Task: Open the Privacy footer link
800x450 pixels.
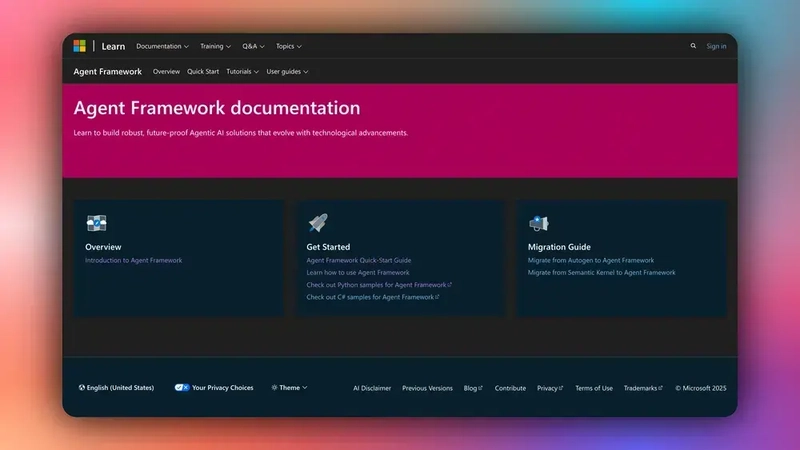Action: (550, 388)
